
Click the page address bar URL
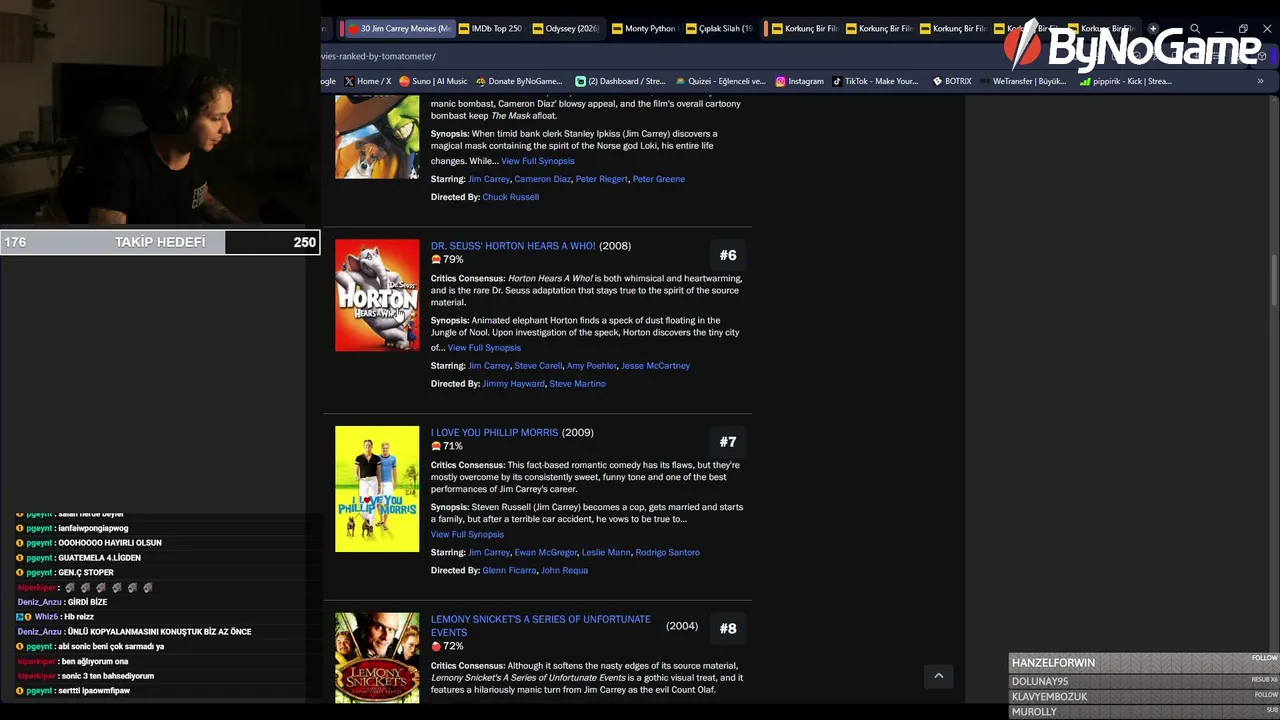tap(380, 56)
